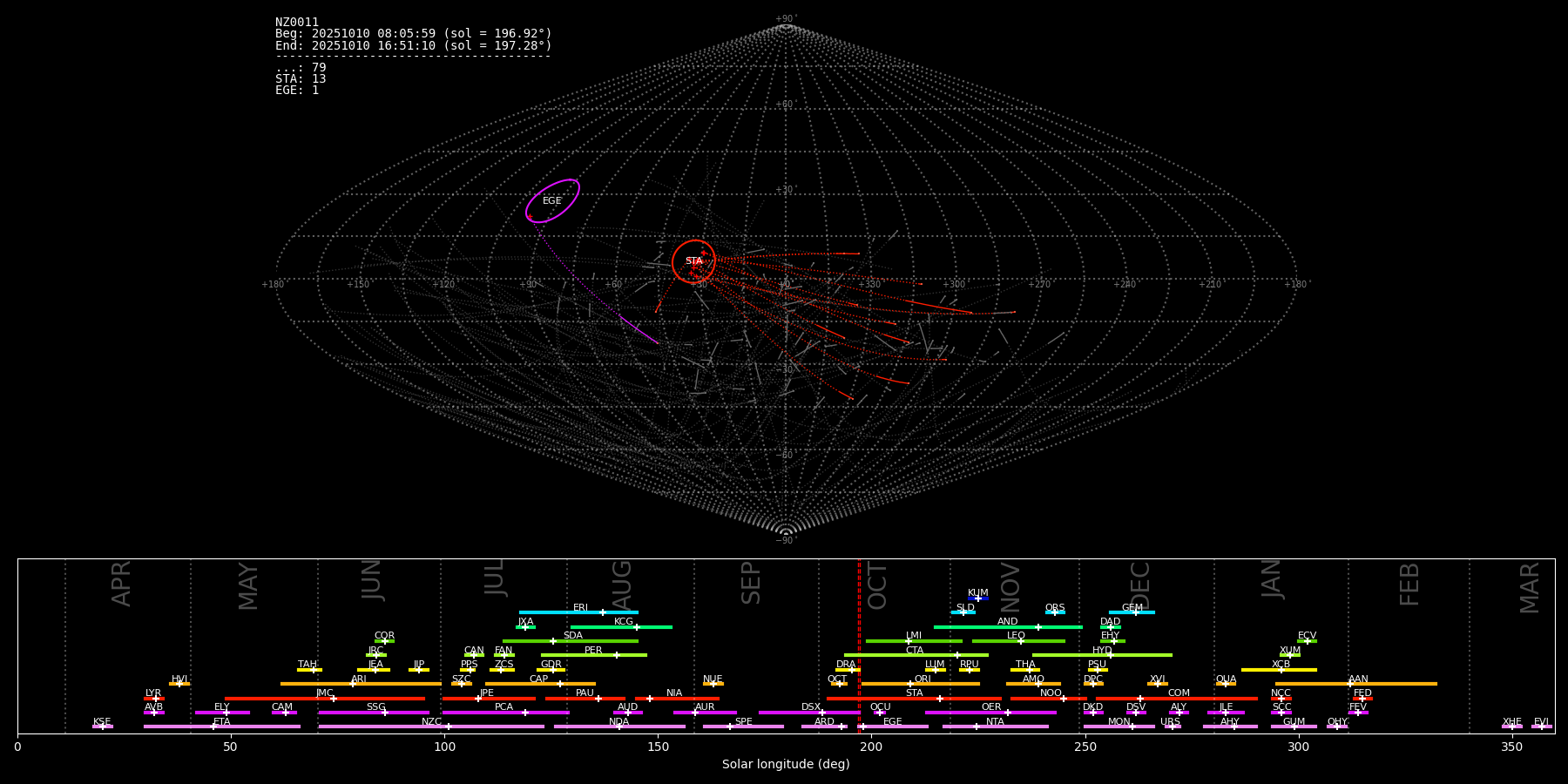The width and height of the screenshot is (1568, 784).
Task: Click the pink ETA shower bar
Action: click(x=222, y=727)
